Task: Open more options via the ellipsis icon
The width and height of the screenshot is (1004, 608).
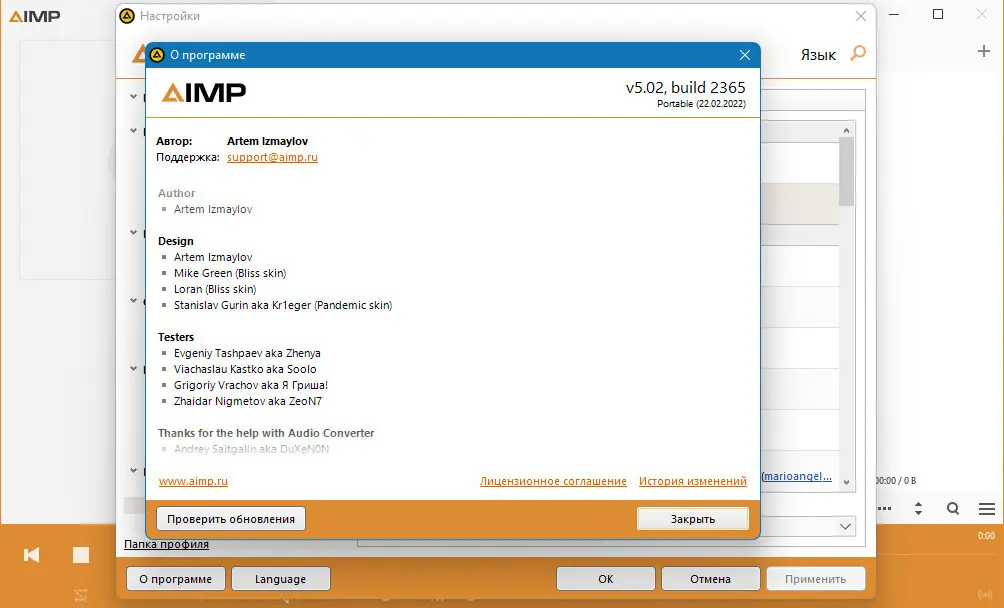Action: click(884, 508)
